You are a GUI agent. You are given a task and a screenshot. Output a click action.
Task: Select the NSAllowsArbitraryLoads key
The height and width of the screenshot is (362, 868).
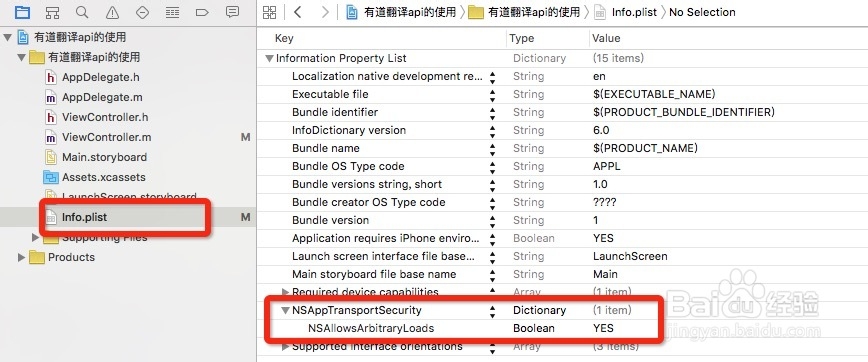point(371,328)
